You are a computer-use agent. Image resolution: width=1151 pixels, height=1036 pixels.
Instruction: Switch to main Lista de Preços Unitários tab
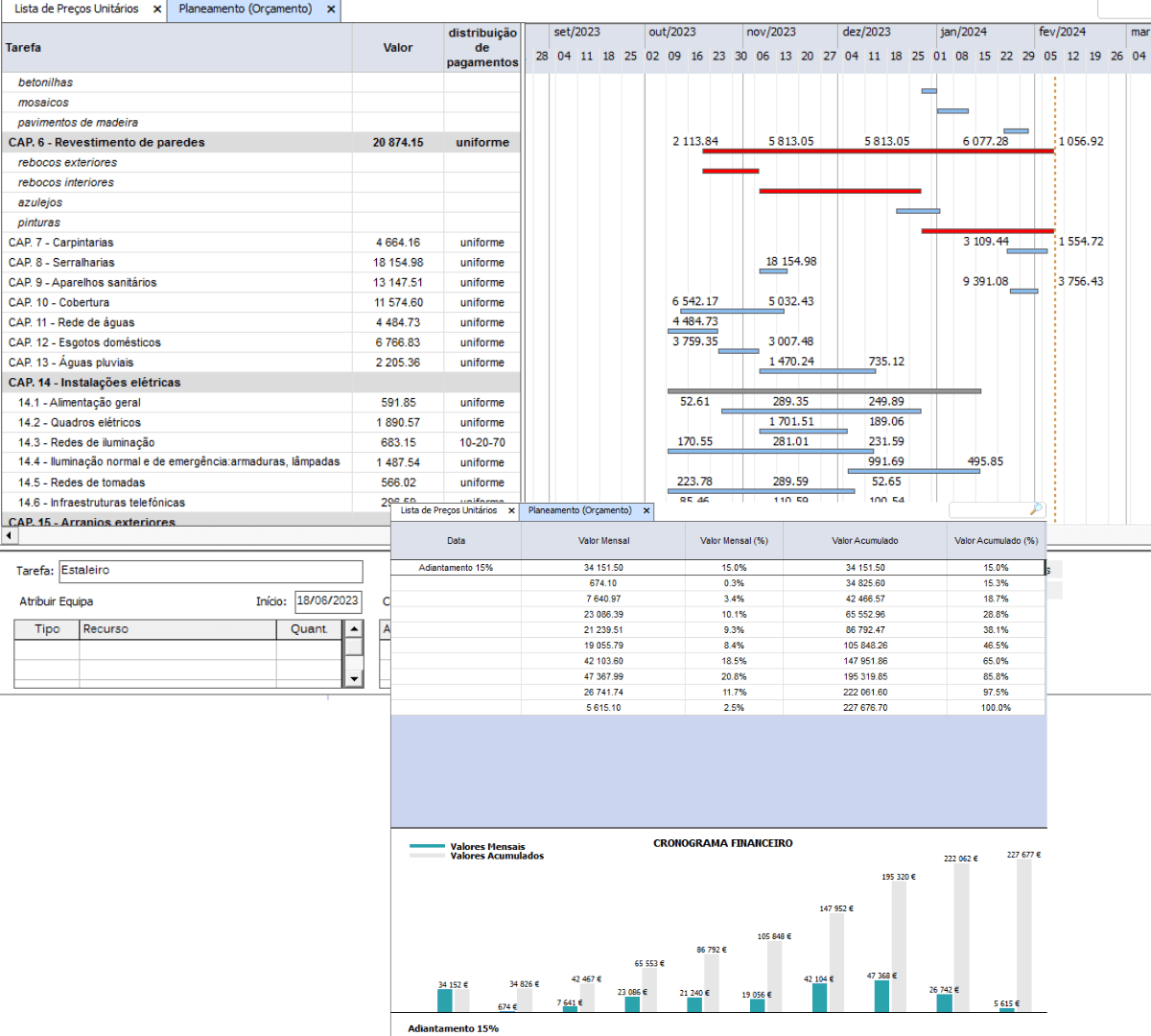(x=76, y=10)
